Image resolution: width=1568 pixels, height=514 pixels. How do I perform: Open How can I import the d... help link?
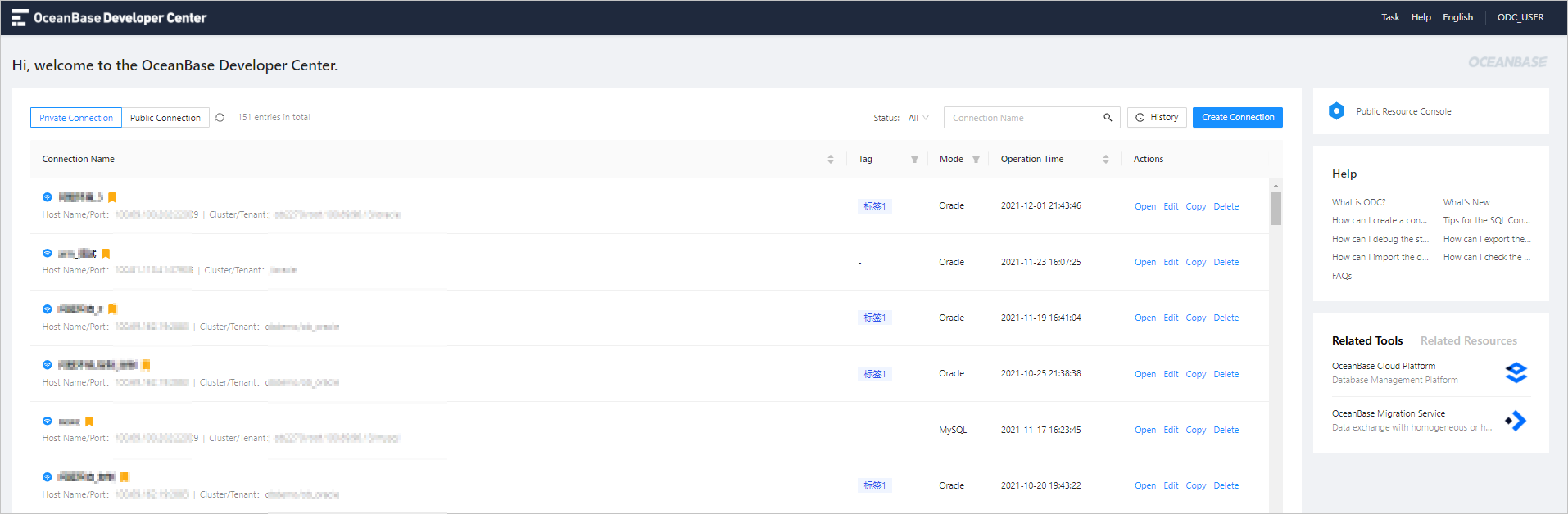coord(1380,258)
